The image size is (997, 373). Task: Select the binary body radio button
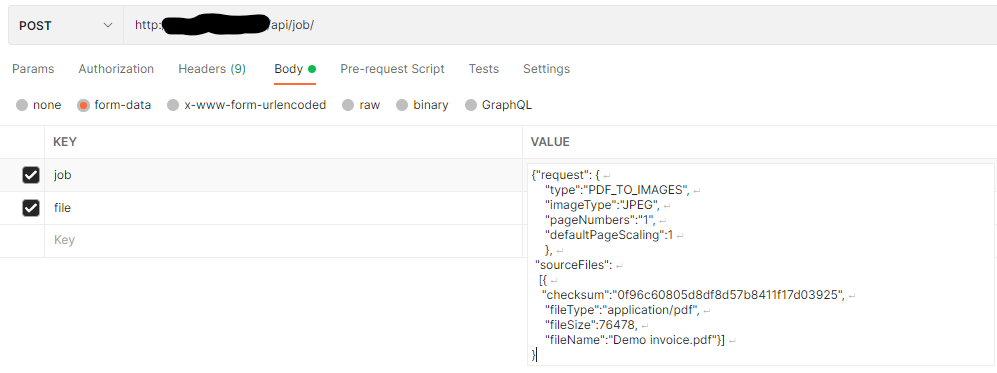tap(402, 105)
